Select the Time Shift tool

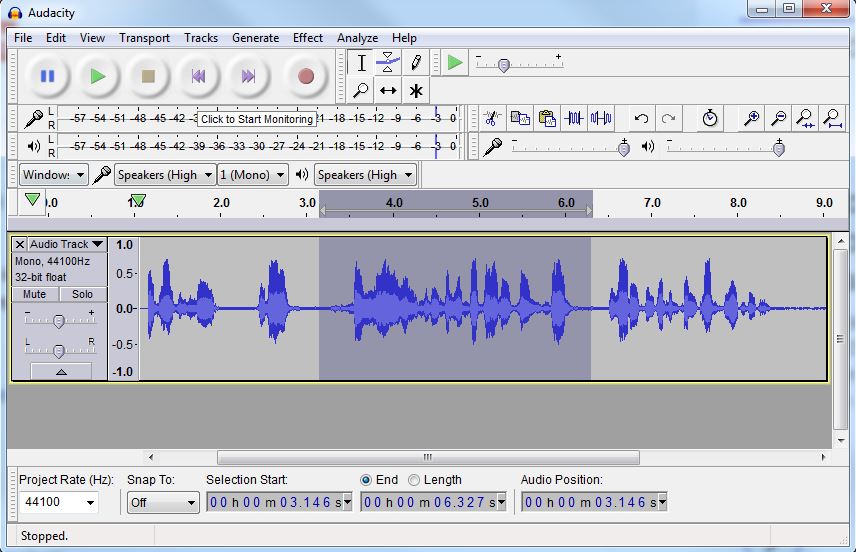tap(388, 90)
